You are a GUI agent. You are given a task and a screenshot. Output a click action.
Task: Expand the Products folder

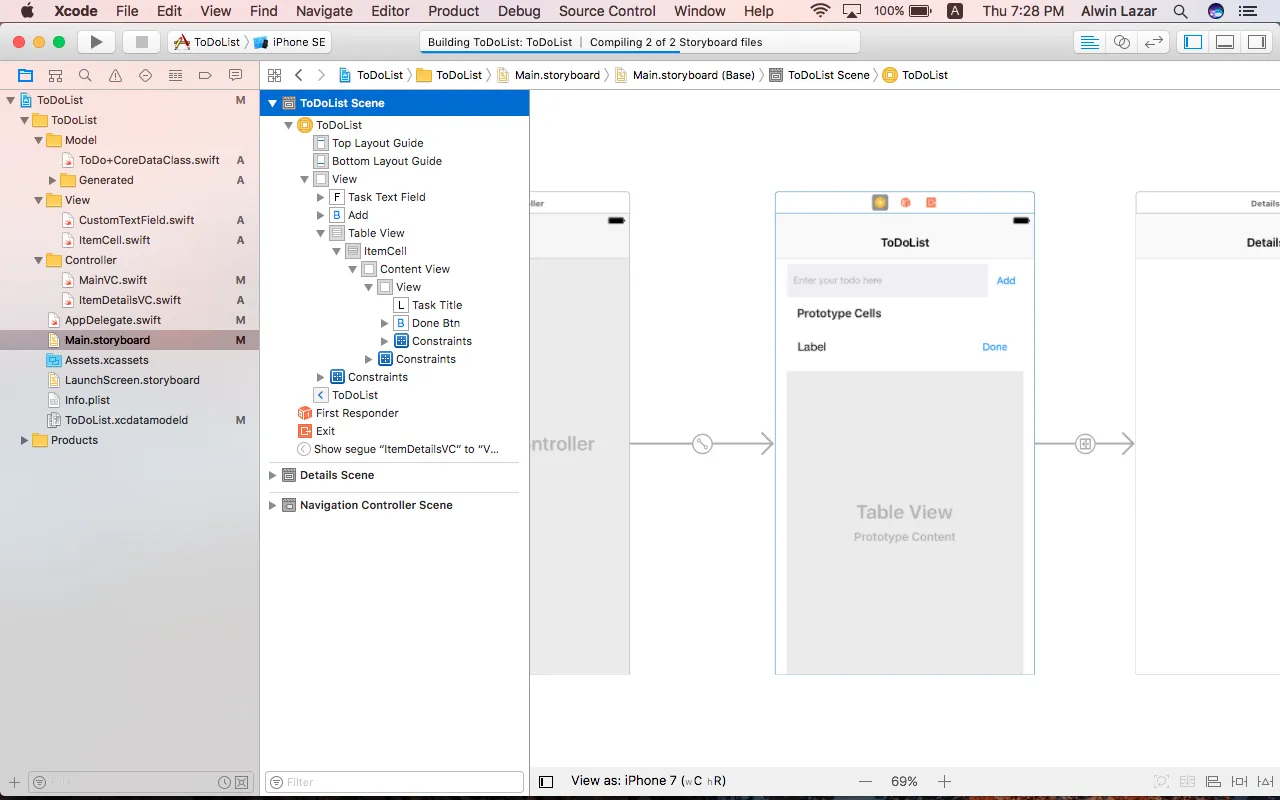(24, 440)
